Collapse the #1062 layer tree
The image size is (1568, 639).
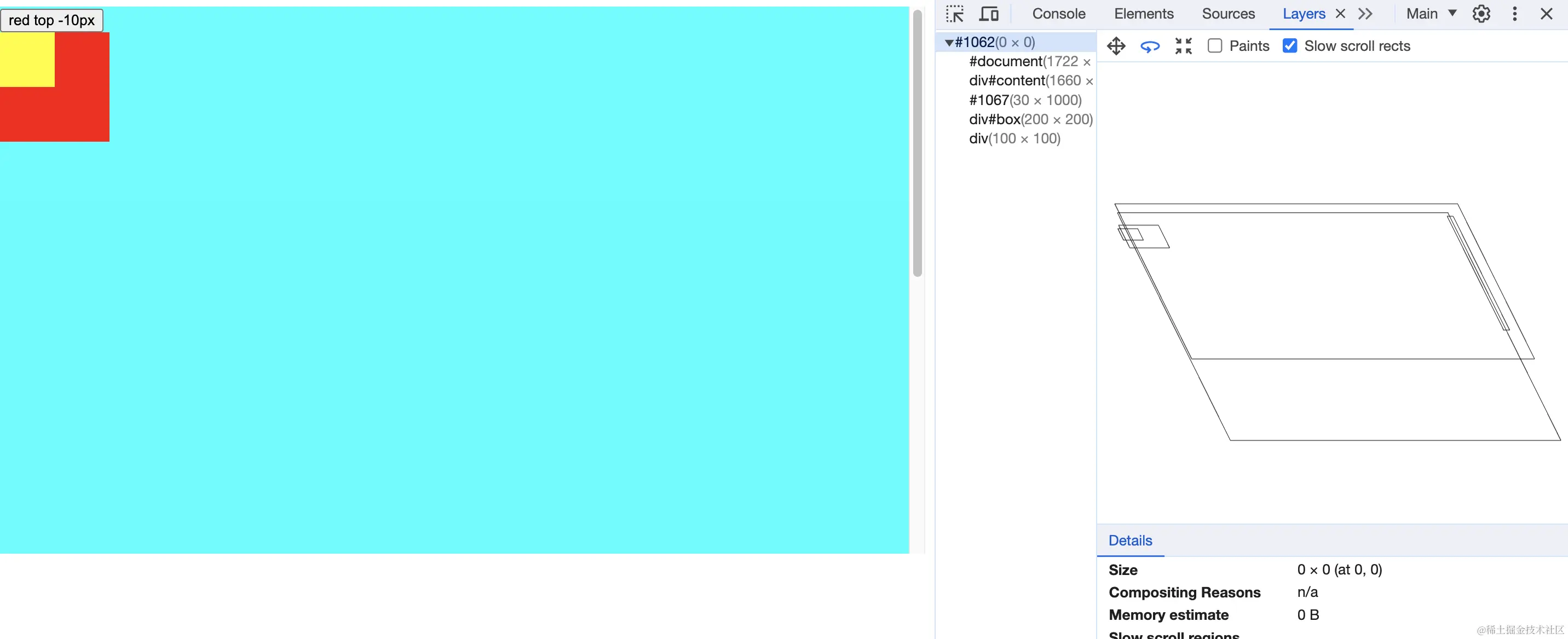coord(949,42)
